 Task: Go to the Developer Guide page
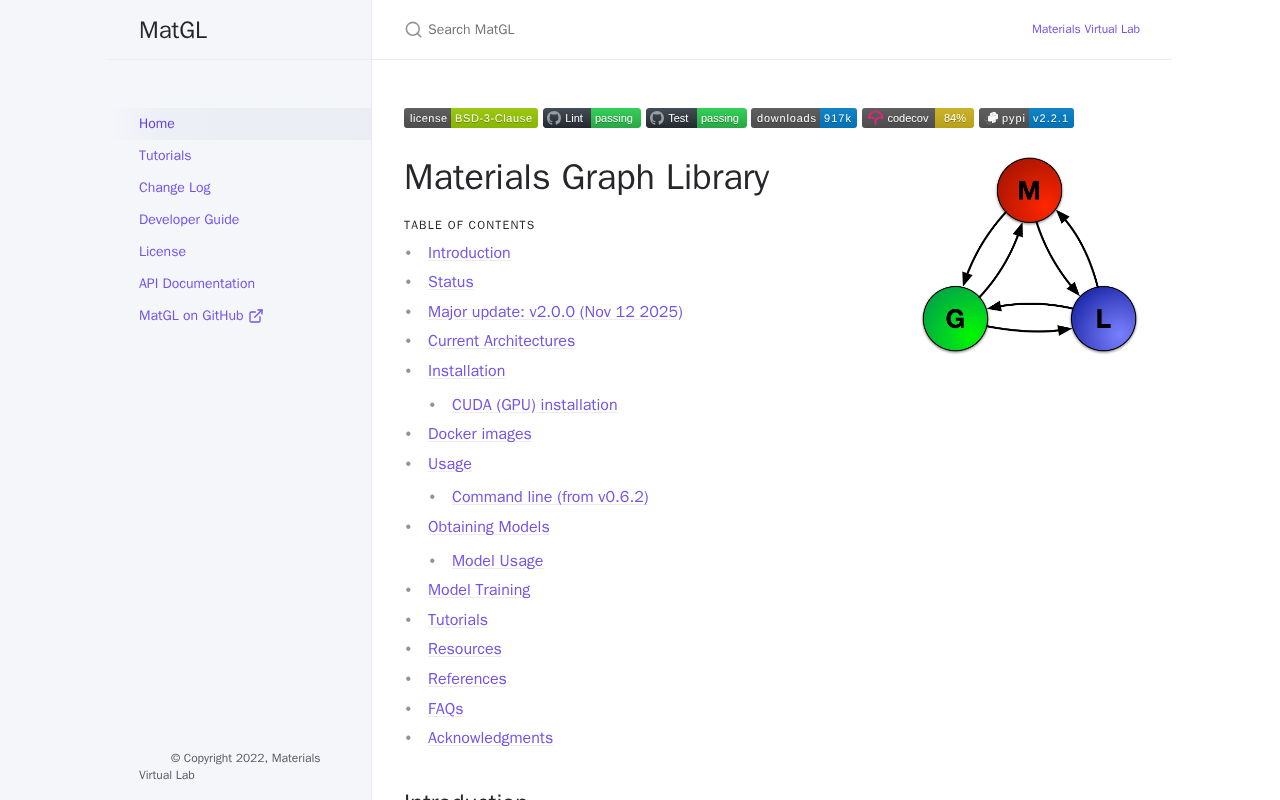[x=189, y=220]
